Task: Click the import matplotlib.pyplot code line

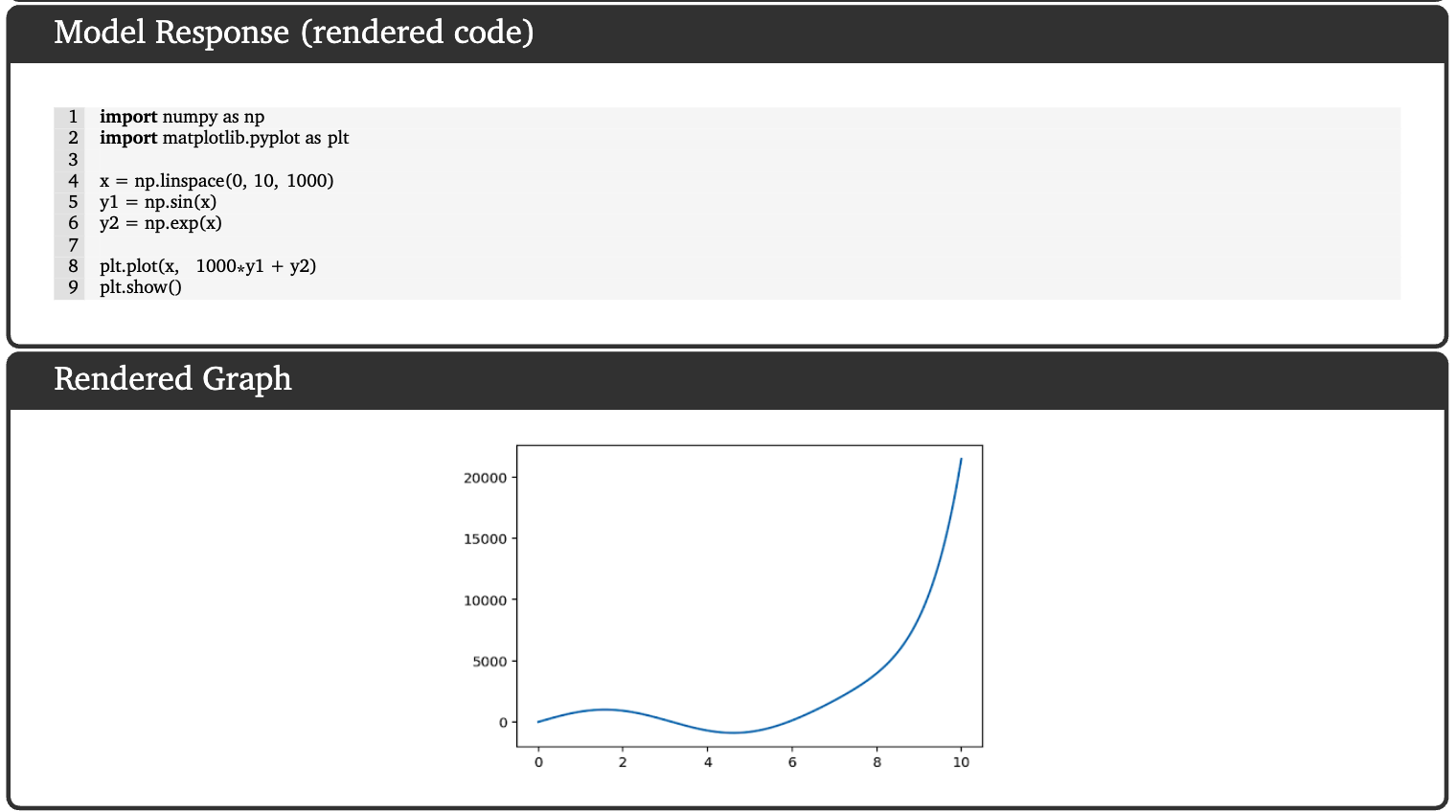Action: pos(224,138)
